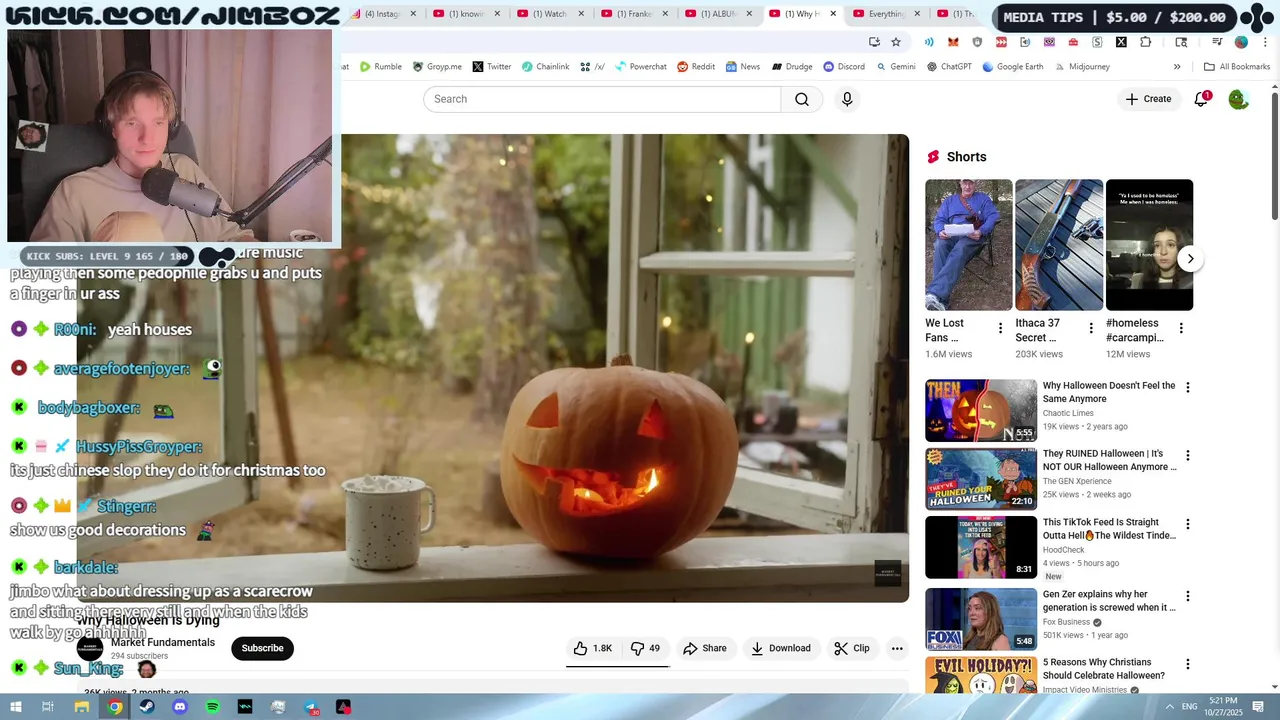Image resolution: width=1280 pixels, height=720 pixels.
Task: Launch File Explorer from taskbar
Action: point(82,707)
